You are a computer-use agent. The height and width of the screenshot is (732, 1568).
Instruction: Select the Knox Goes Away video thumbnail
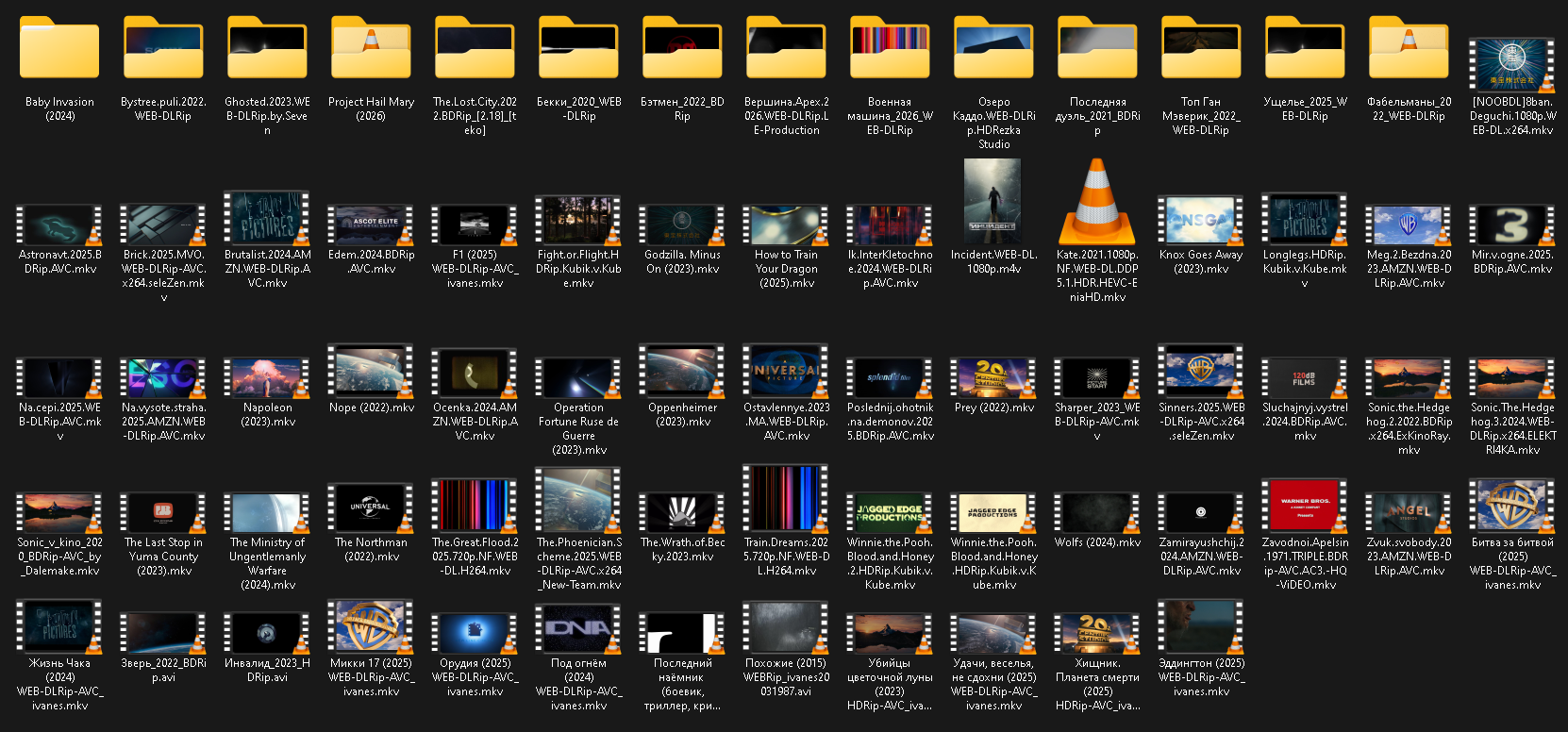[1201, 221]
